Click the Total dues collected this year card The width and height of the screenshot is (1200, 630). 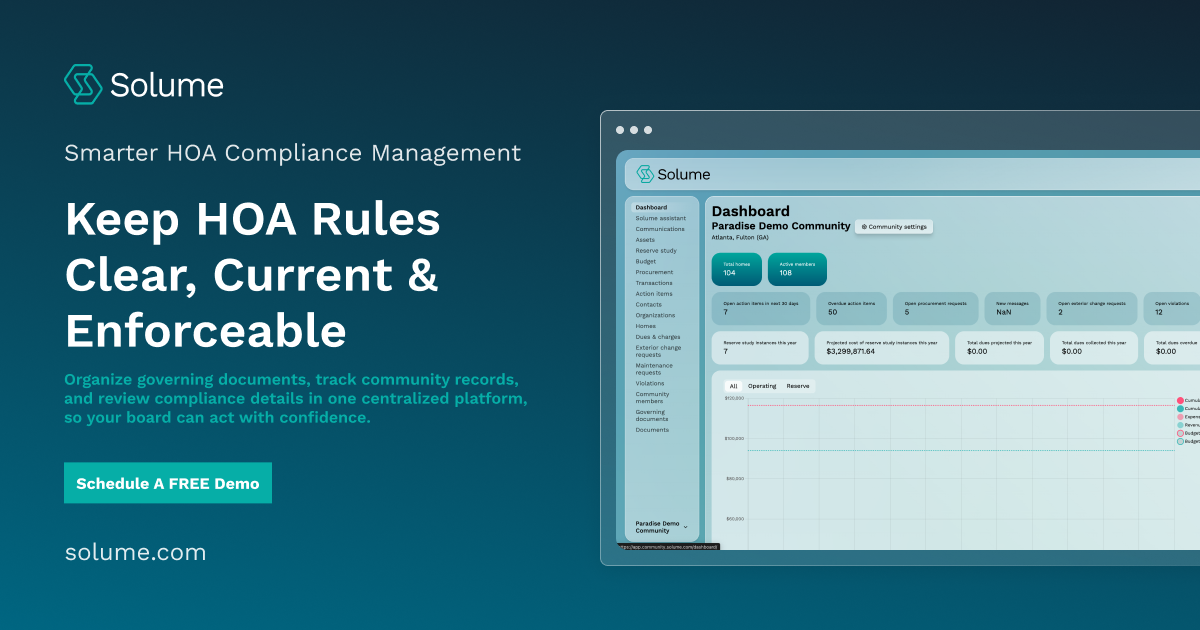pyautogui.click(x=1094, y=347)
